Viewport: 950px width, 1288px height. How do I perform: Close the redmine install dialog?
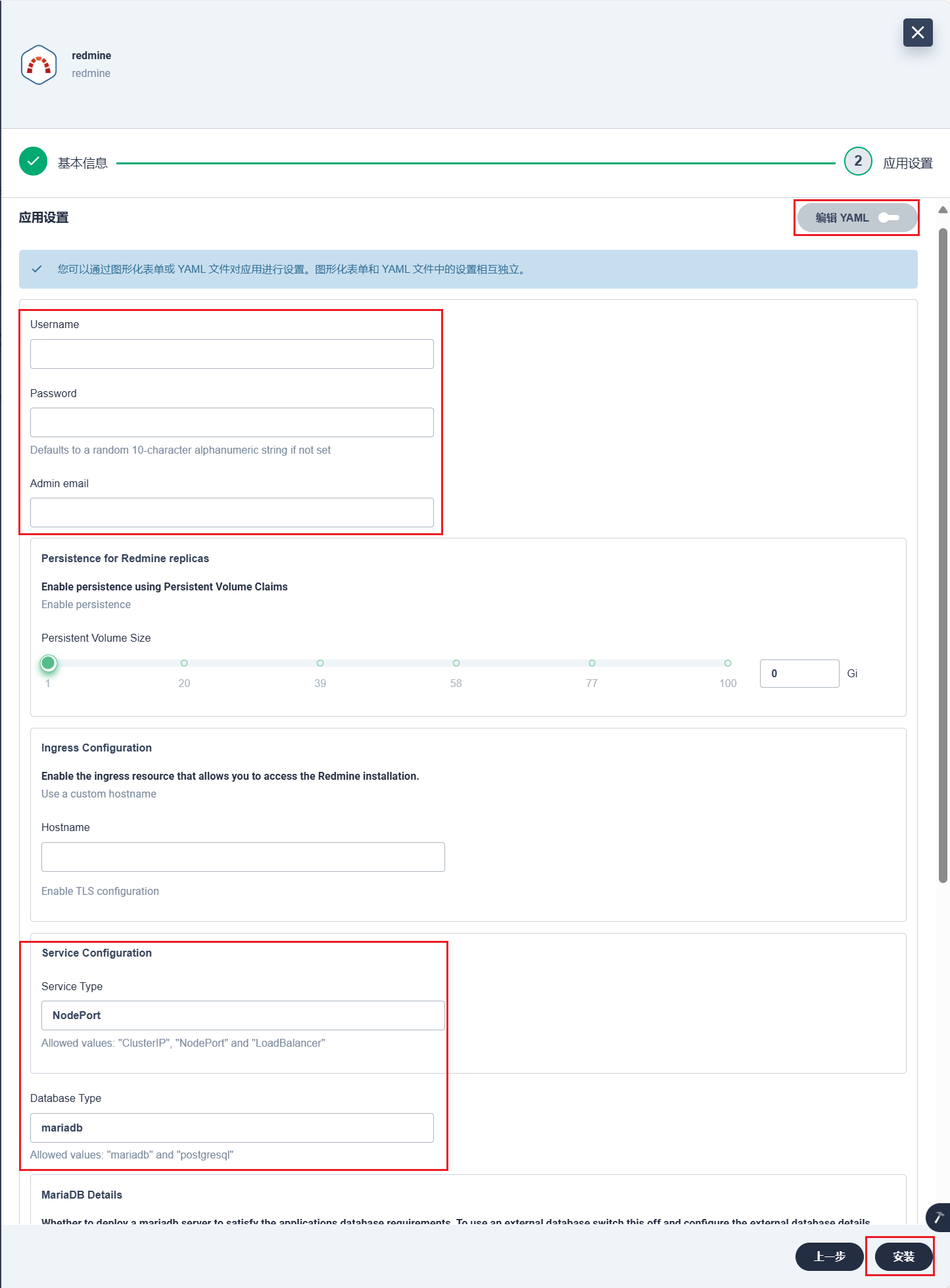tap(918, 32)
